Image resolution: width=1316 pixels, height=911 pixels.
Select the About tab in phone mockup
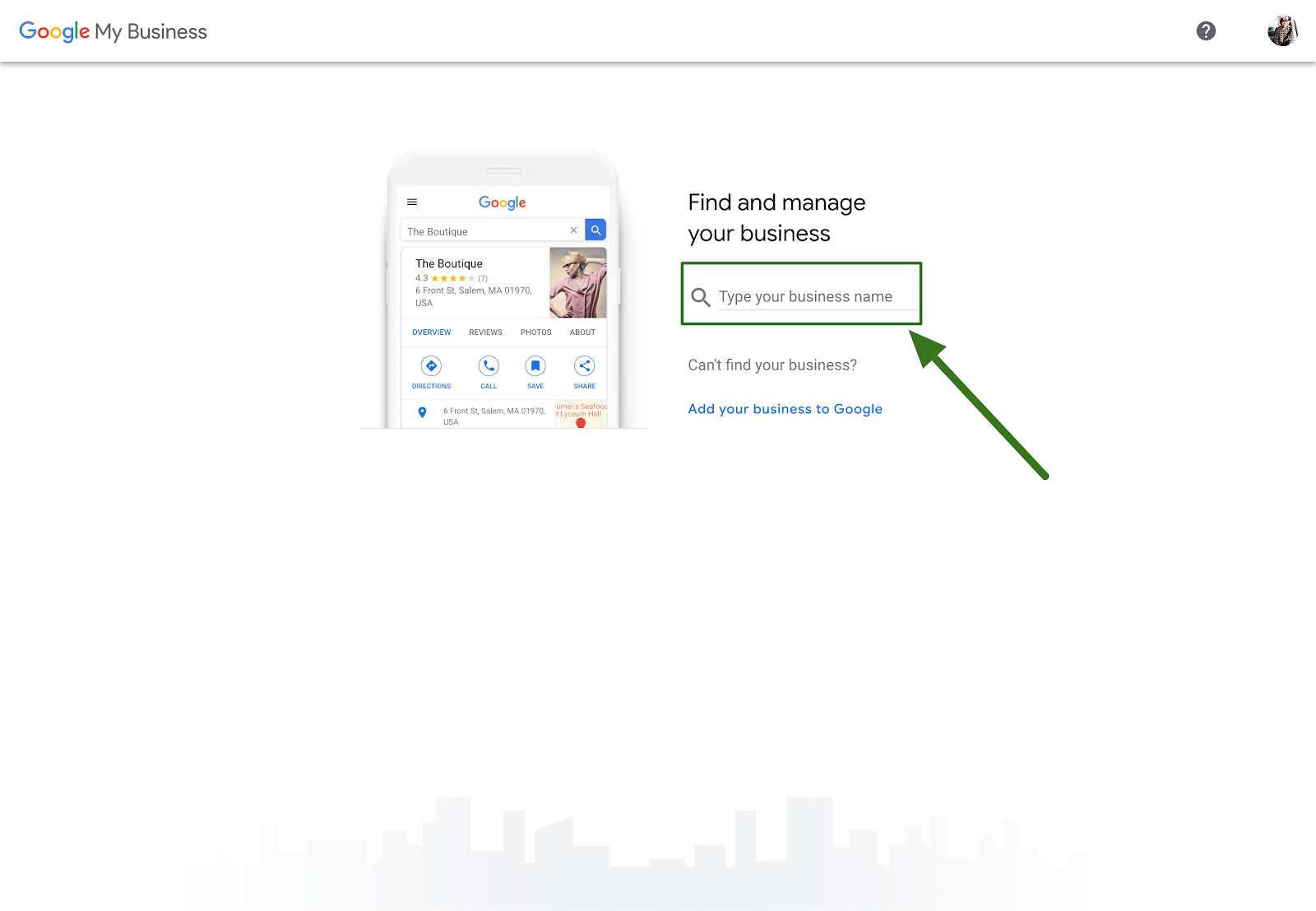(x=582, y=332)
